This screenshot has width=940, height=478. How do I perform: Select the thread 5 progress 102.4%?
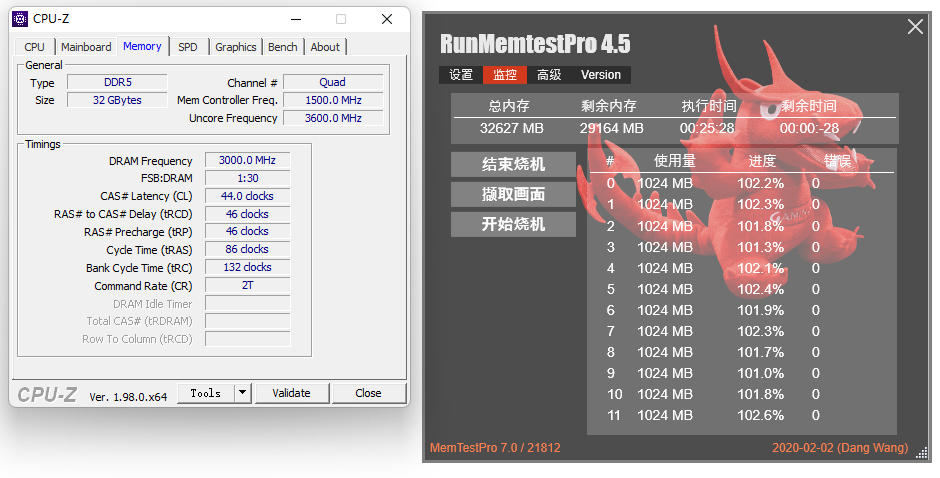(x=761, y=289)
